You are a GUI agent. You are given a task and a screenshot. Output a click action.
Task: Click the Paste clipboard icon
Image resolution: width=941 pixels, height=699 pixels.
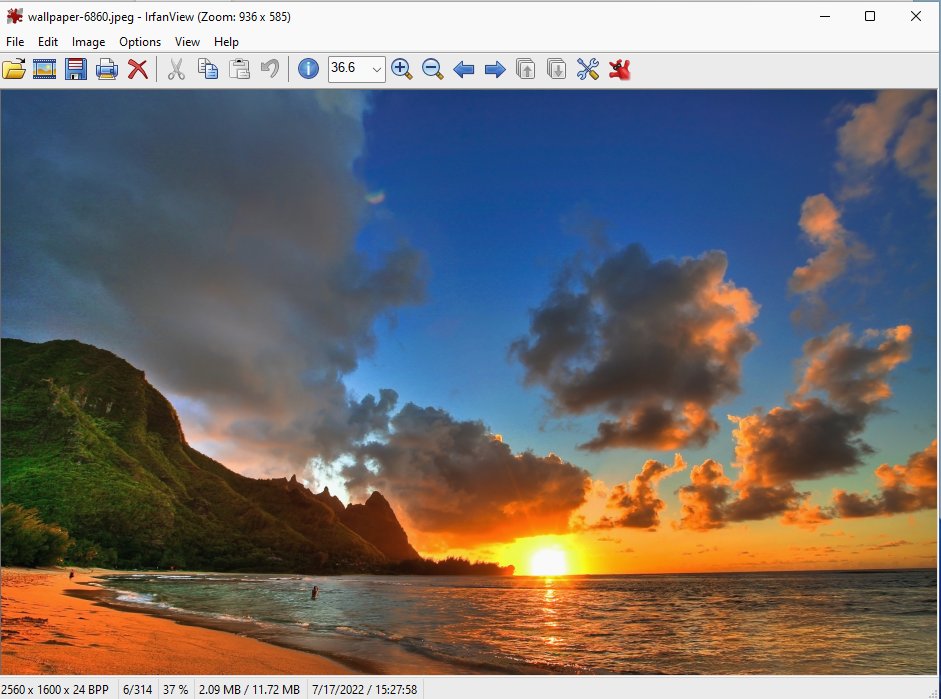pos(239,69)
